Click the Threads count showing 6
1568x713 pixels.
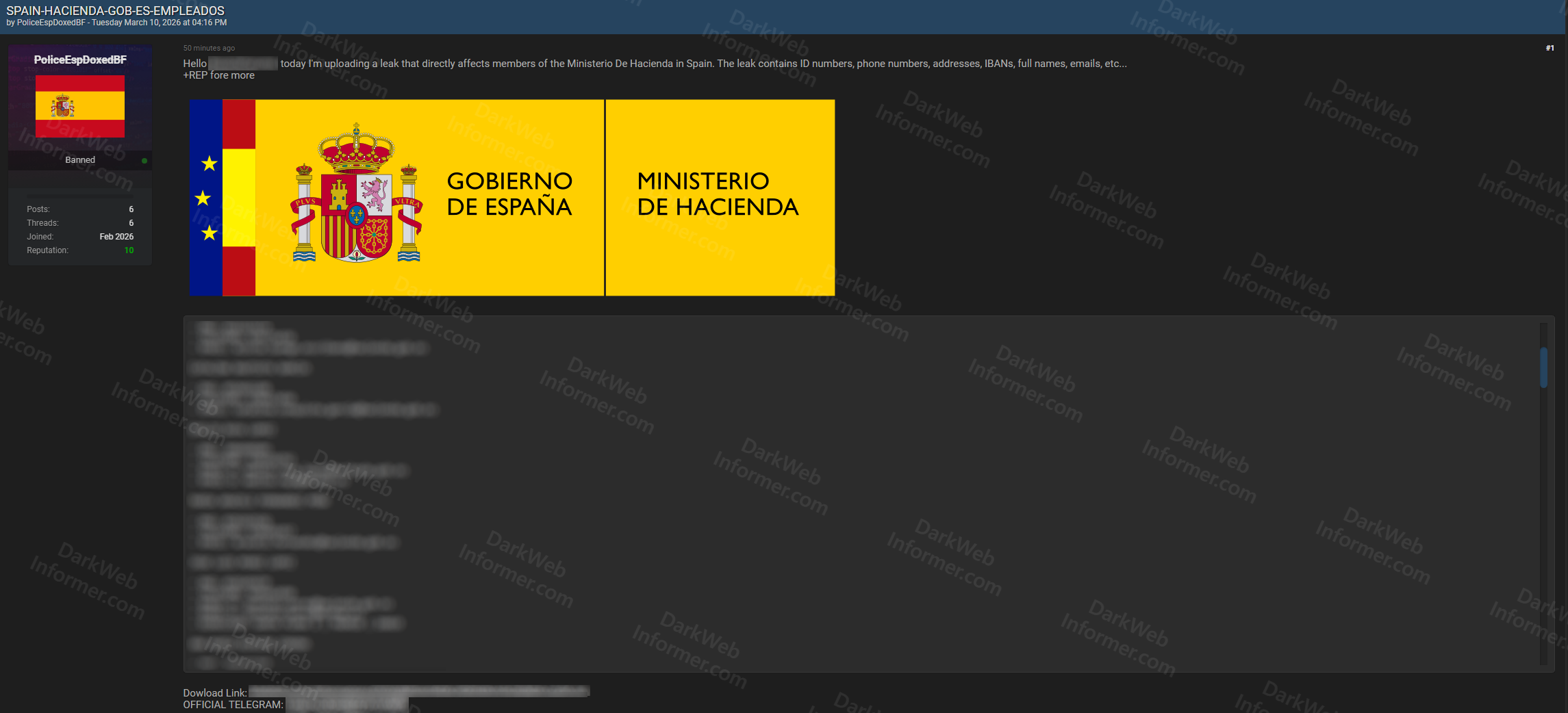tap(130, 222)
